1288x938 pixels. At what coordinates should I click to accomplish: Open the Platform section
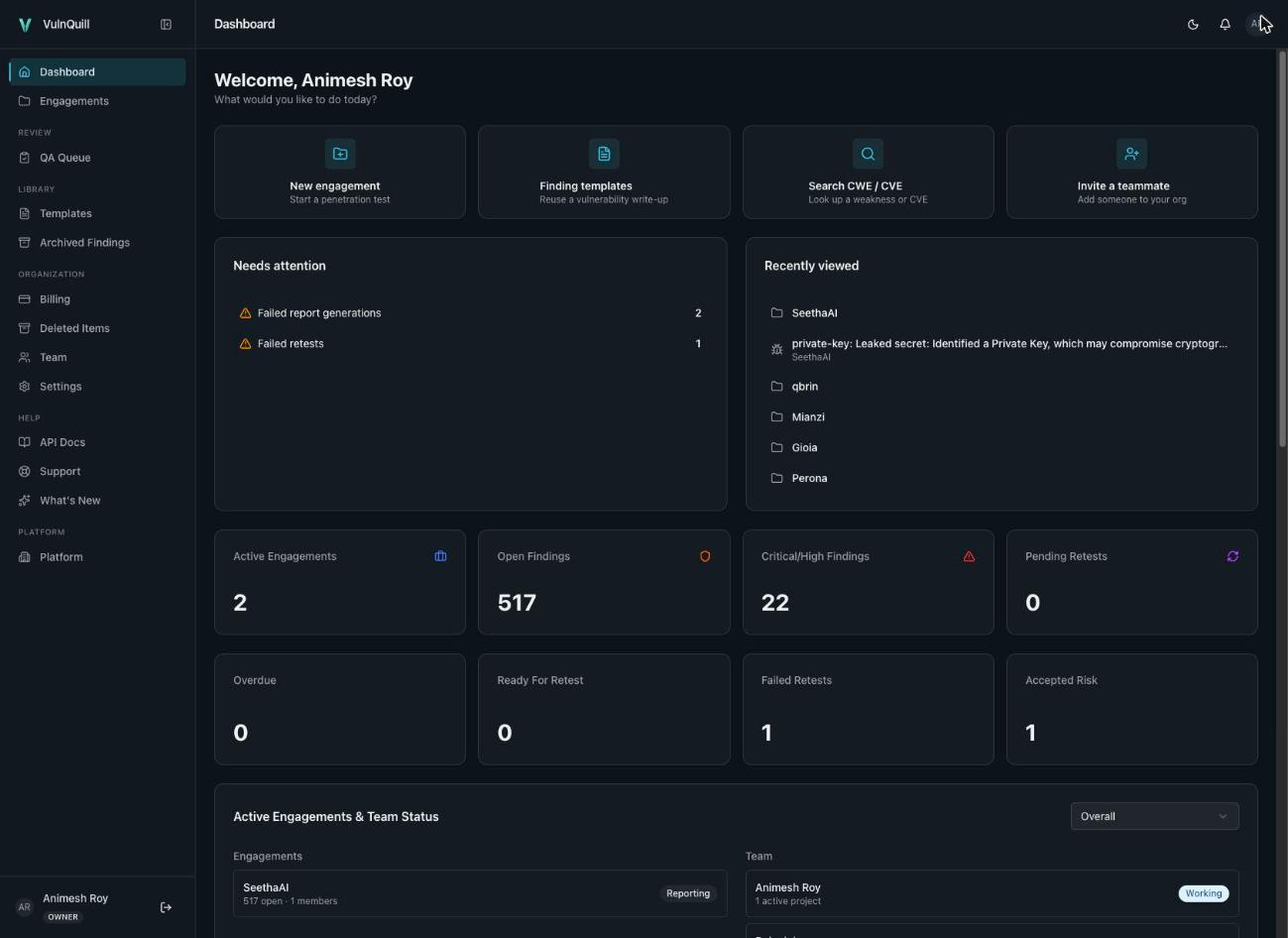coord(97,557)
